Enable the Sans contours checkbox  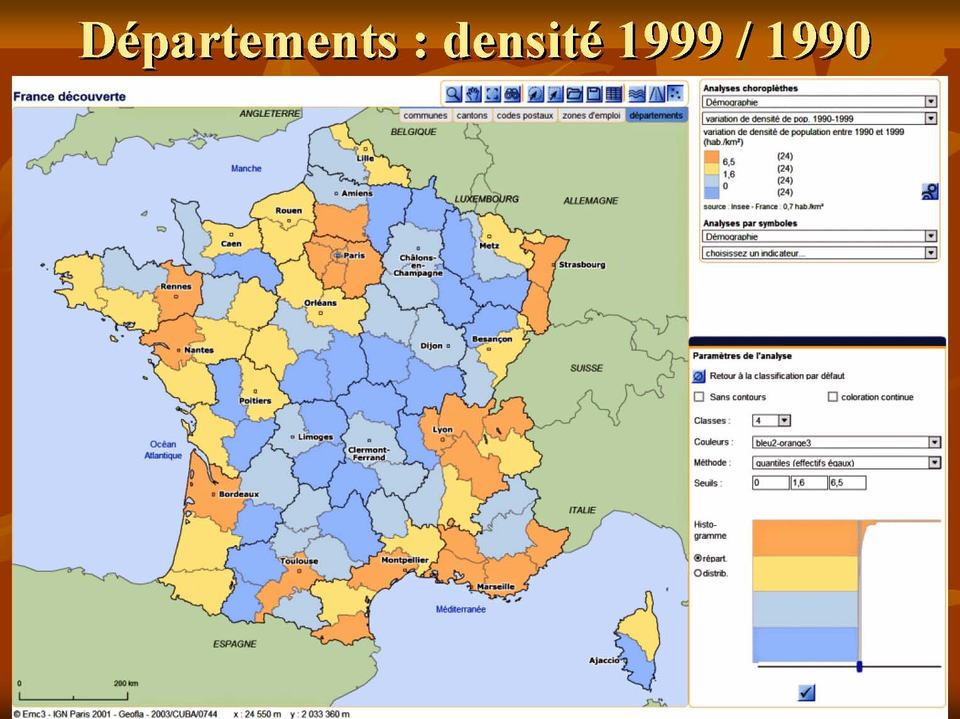(699, 397)
